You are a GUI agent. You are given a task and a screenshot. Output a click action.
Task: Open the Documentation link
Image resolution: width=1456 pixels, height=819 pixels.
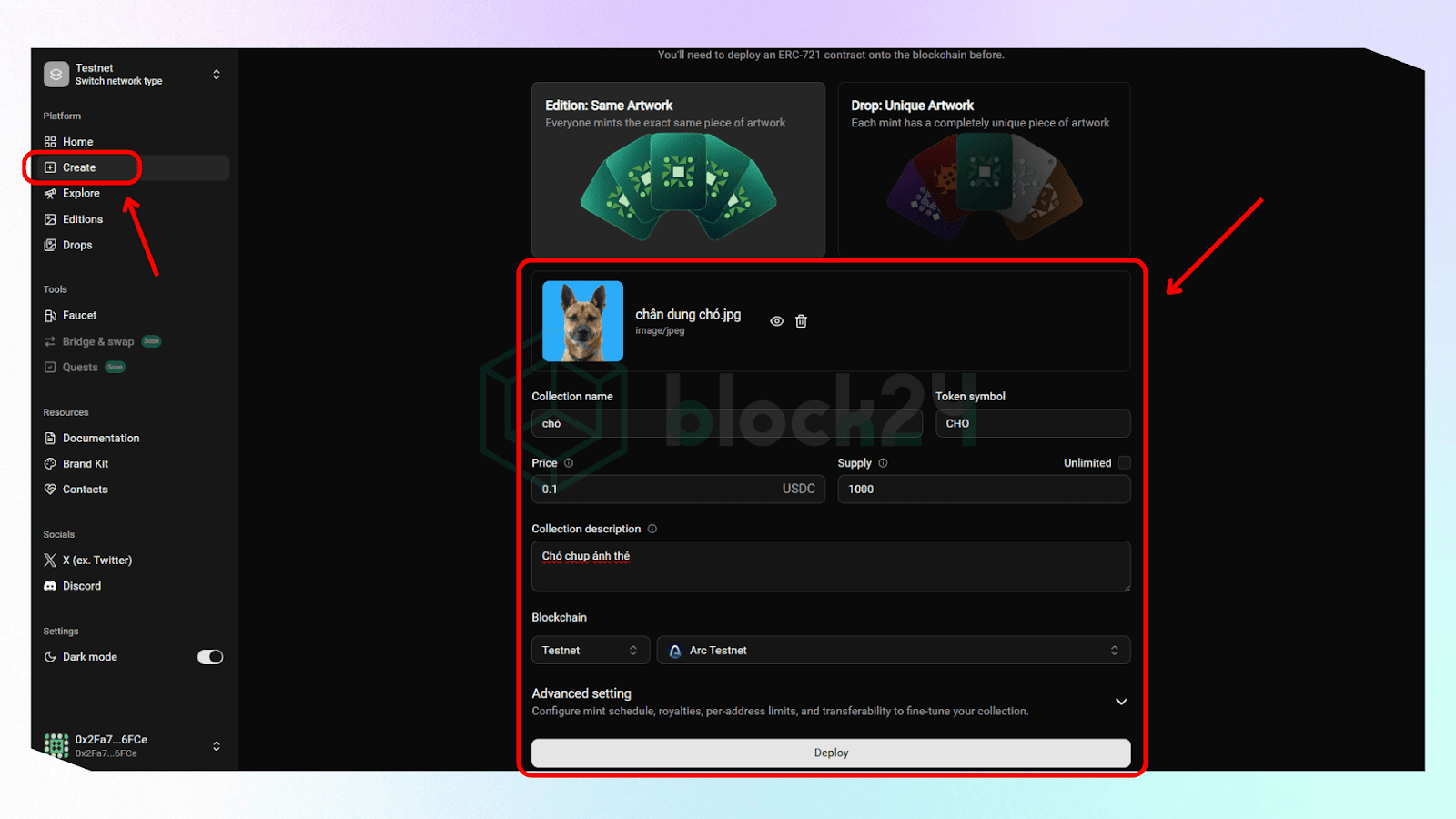pos(100,439)
